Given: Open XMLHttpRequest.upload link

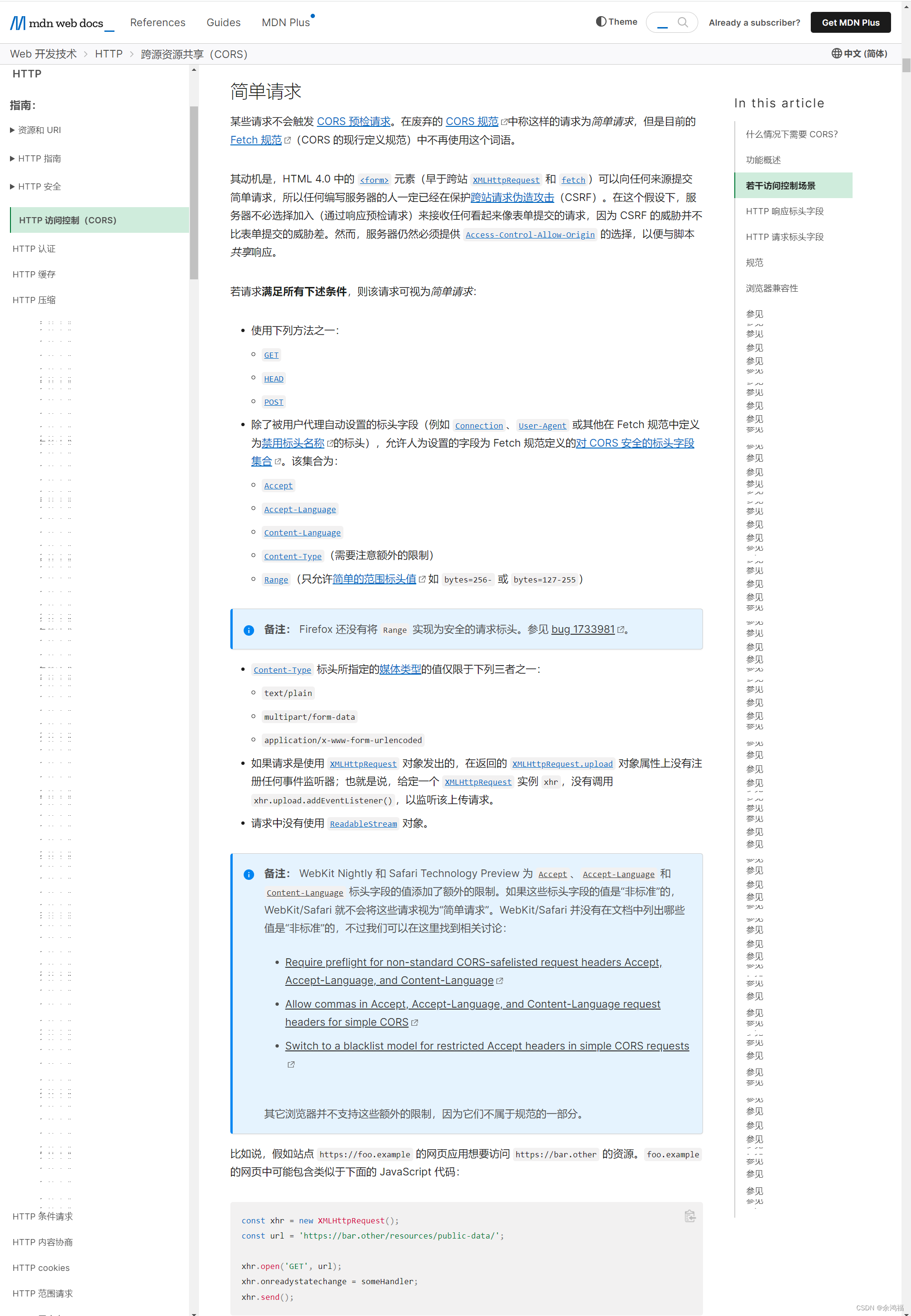Looking at the screenshot, I should pyautogui.click(x=562, y=764).
